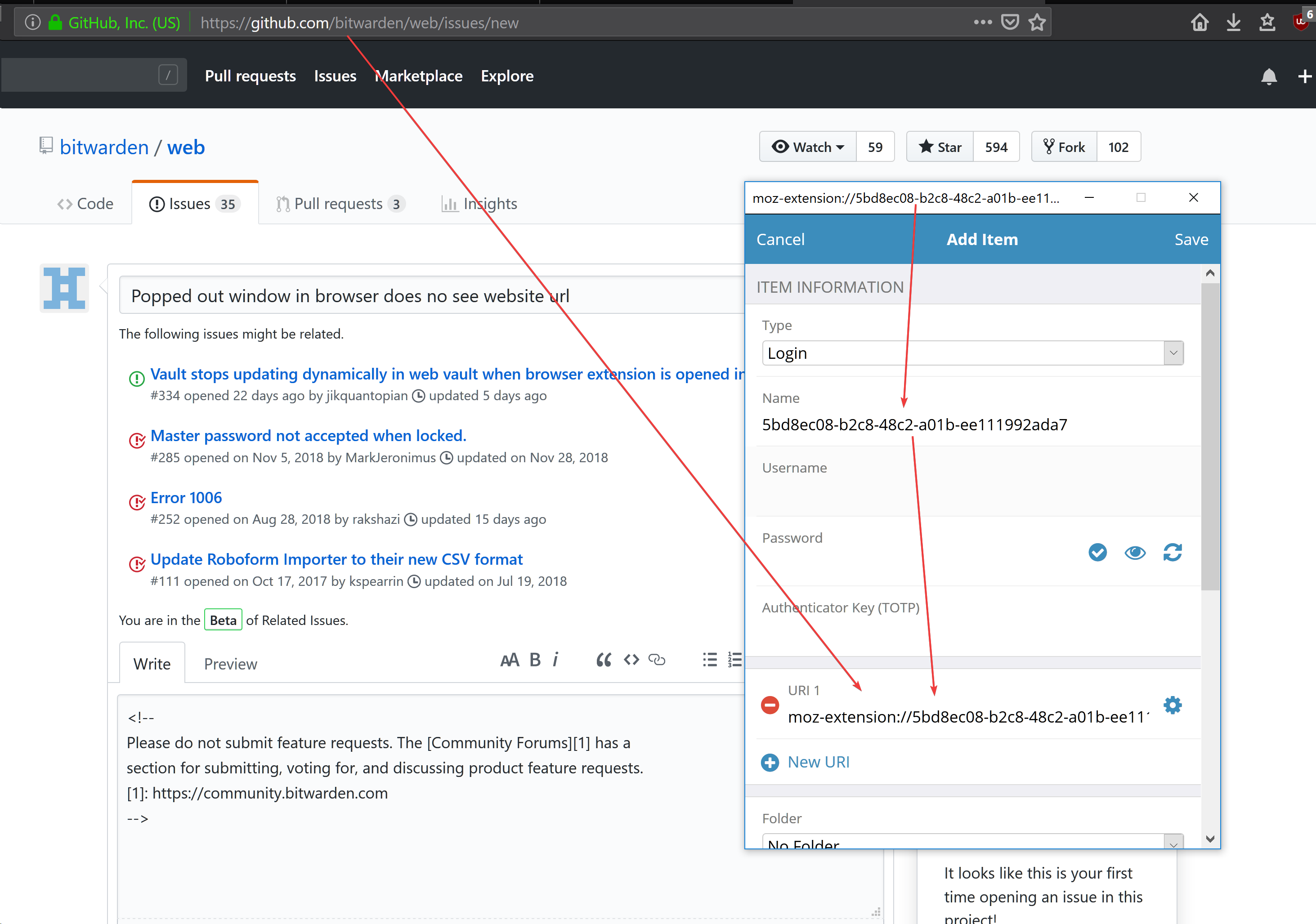
Task: Select the Write tab
Action: click(152, 663)
